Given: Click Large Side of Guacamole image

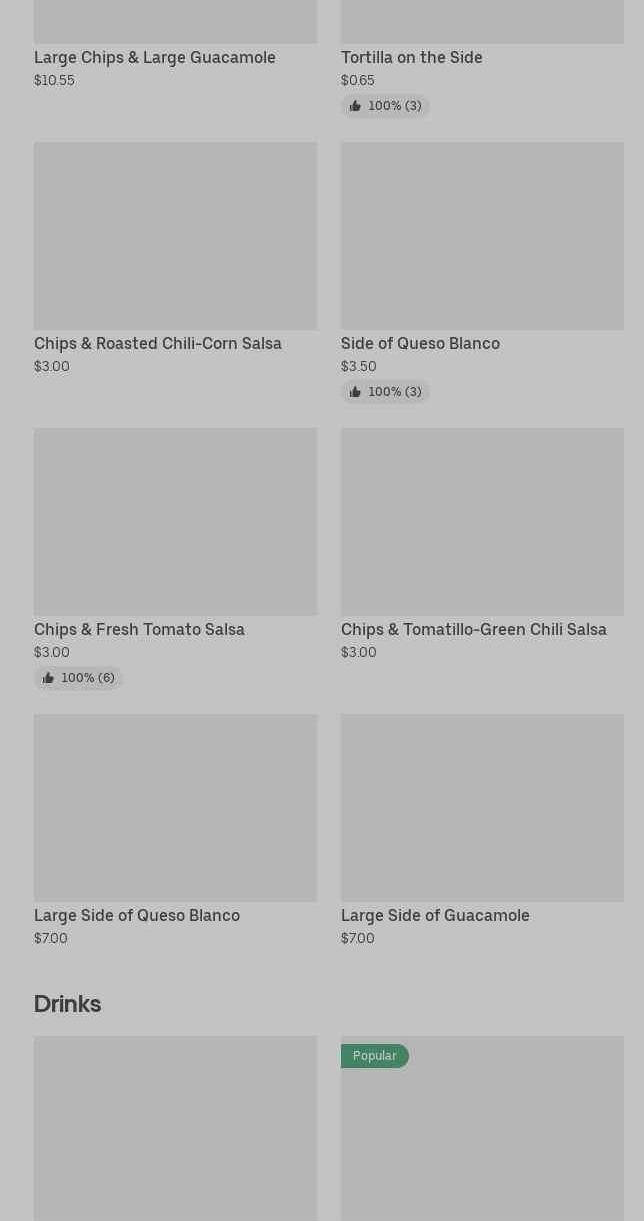Looking at the screenshot, I should tap(482, 808).
